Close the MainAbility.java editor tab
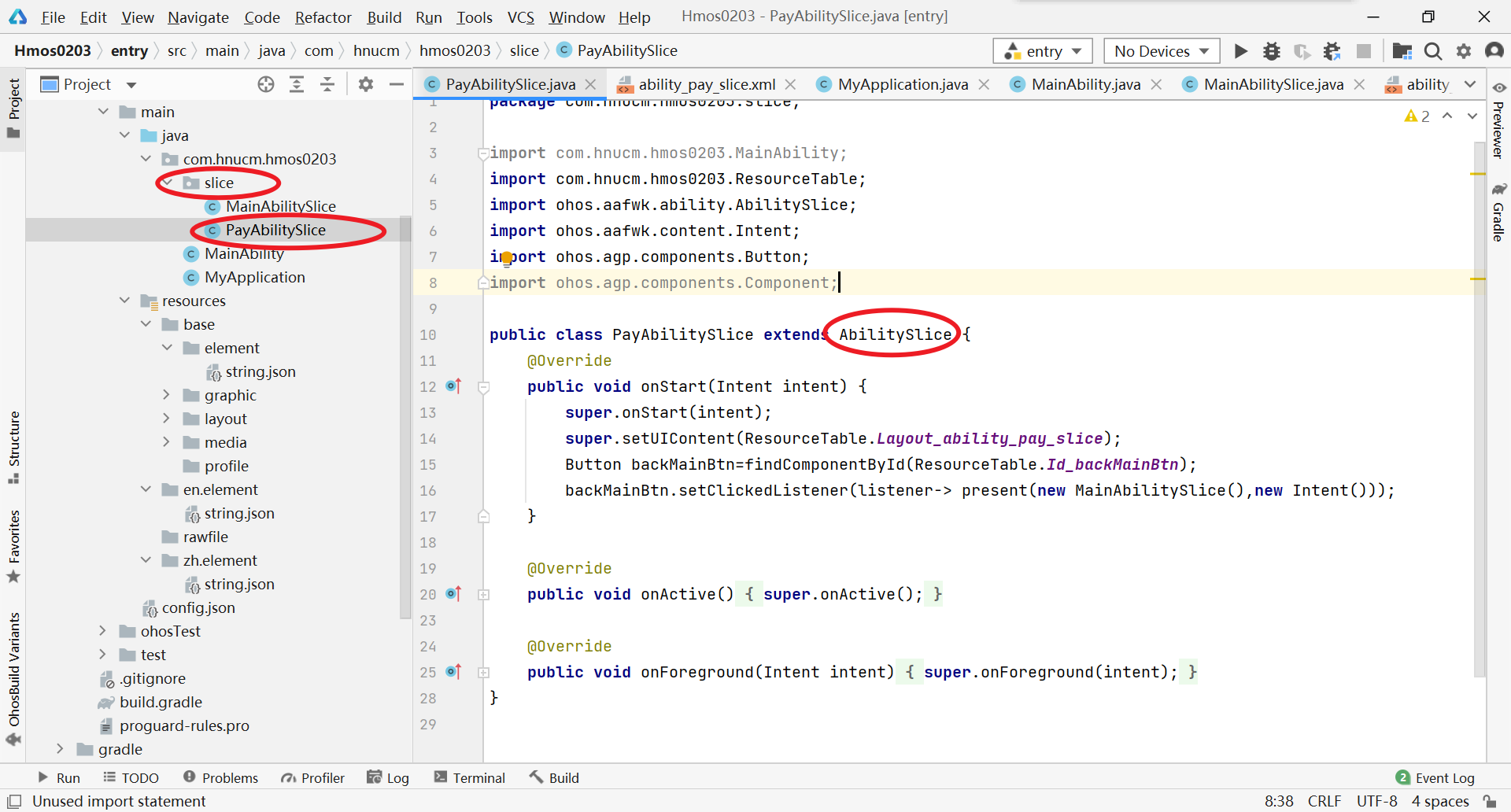This screenshot has height=812, width=1511. (x=1156, y=84)
